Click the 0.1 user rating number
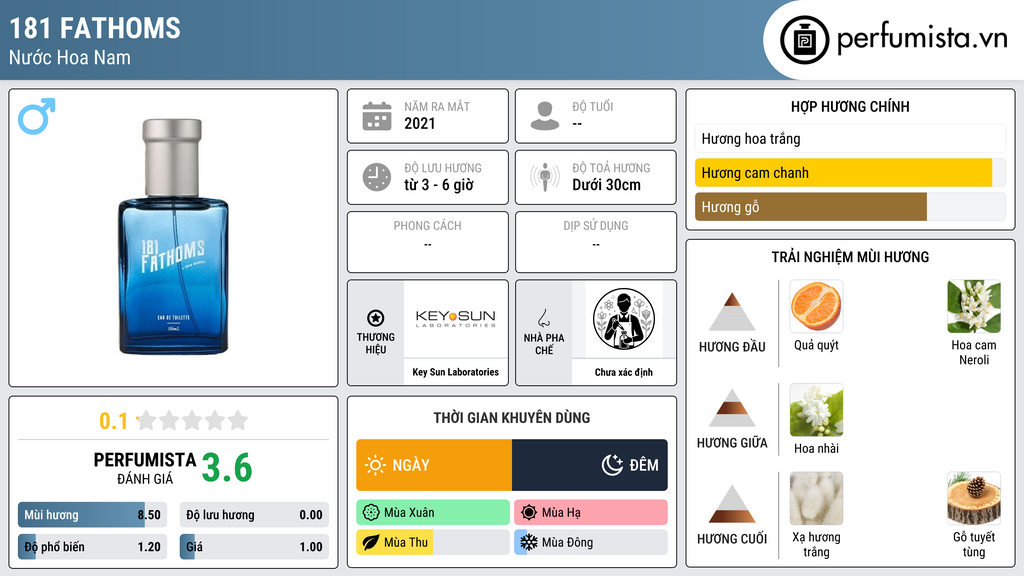Viewport: 1024px width, 576px height. pos(114,421)
